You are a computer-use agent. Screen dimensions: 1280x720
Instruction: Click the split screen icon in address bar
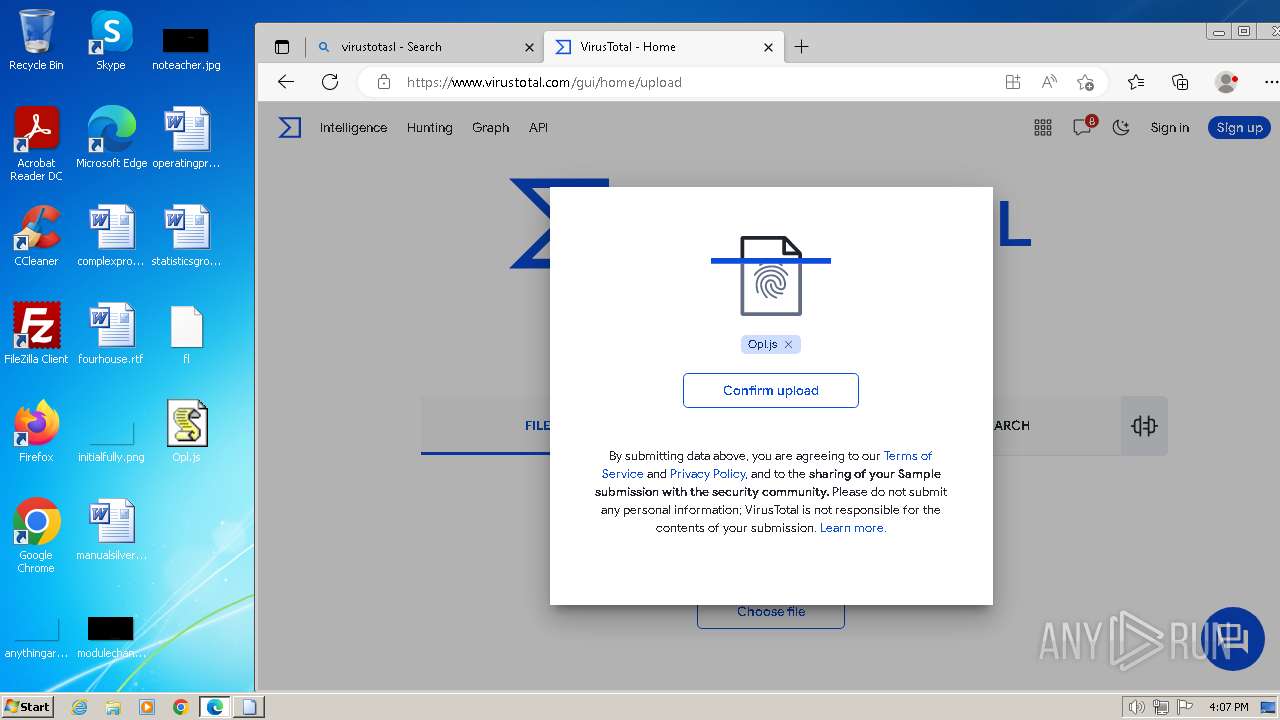(1013, 82)
